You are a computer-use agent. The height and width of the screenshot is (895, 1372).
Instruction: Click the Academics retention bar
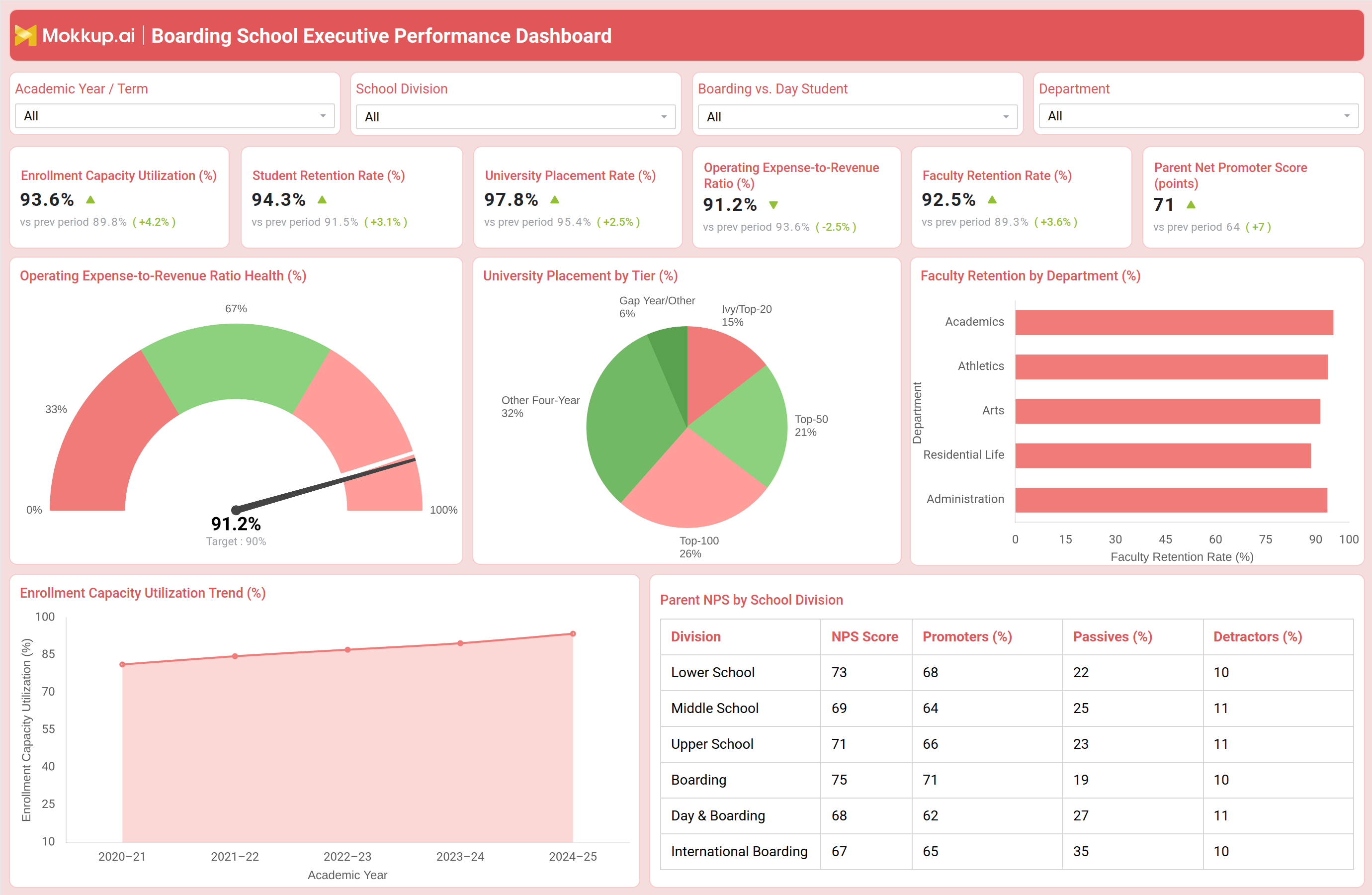click(1174, 322)
